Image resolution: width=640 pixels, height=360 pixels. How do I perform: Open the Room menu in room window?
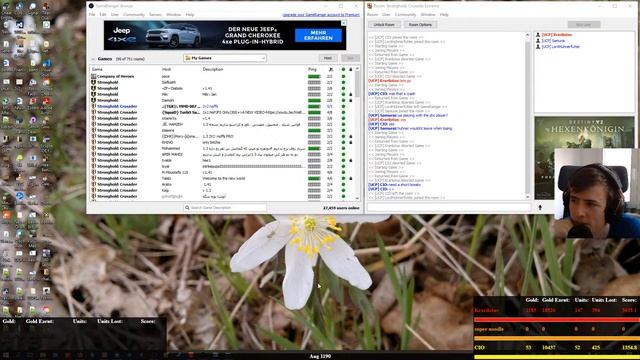tap(372, 15)
